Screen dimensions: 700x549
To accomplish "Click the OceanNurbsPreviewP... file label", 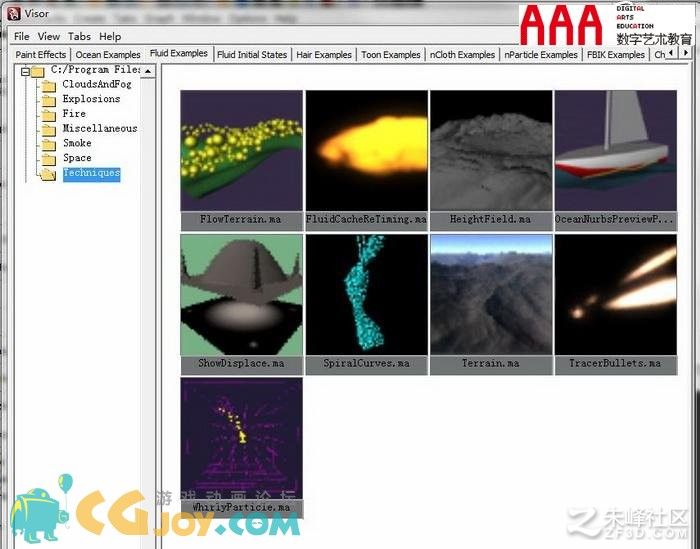I will [x=616, y=220].
